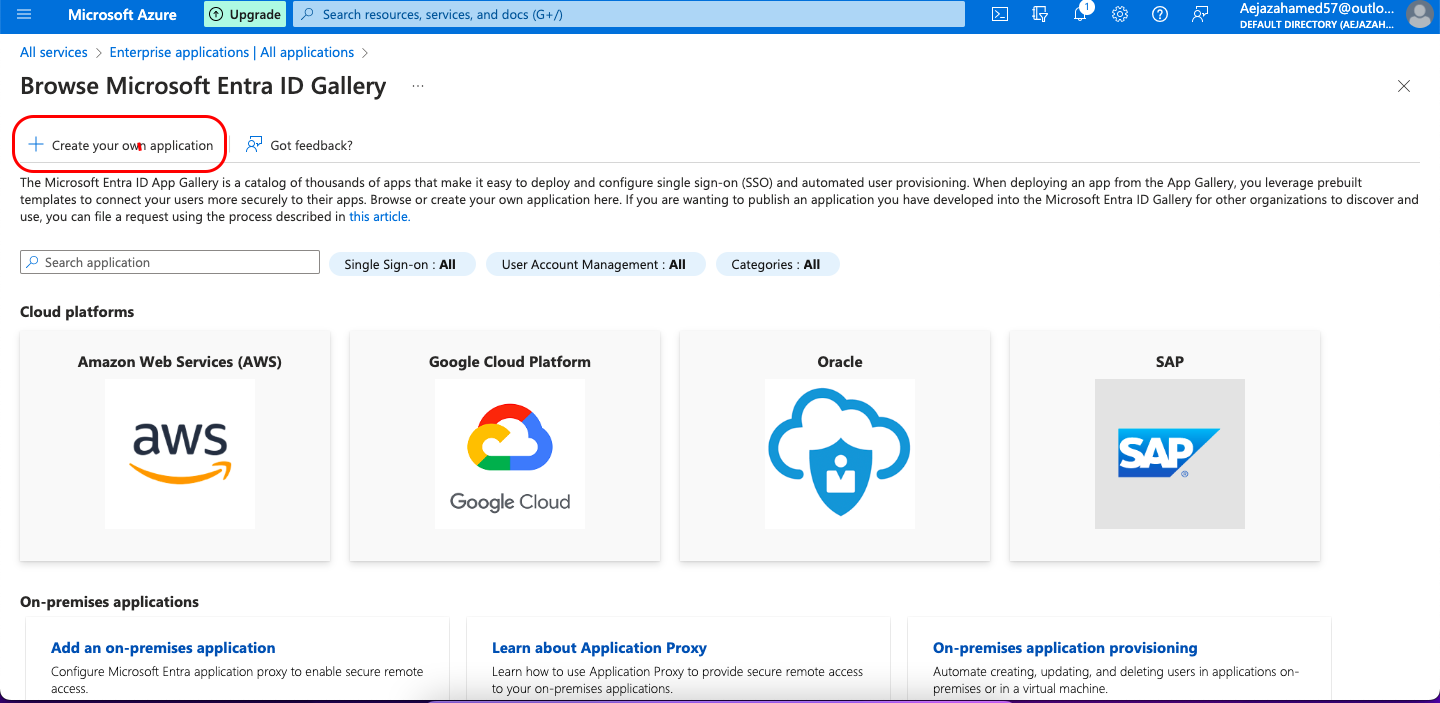Click the Google Cloud logo image
Screen dimensions: 1440x703
[x=510, y=454]
